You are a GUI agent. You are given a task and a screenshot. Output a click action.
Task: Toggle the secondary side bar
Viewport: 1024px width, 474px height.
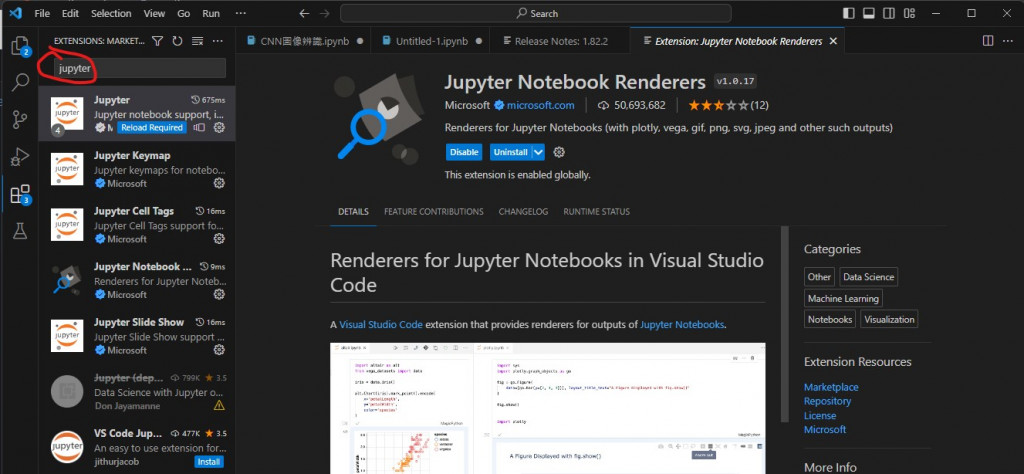tap(889, 13)
